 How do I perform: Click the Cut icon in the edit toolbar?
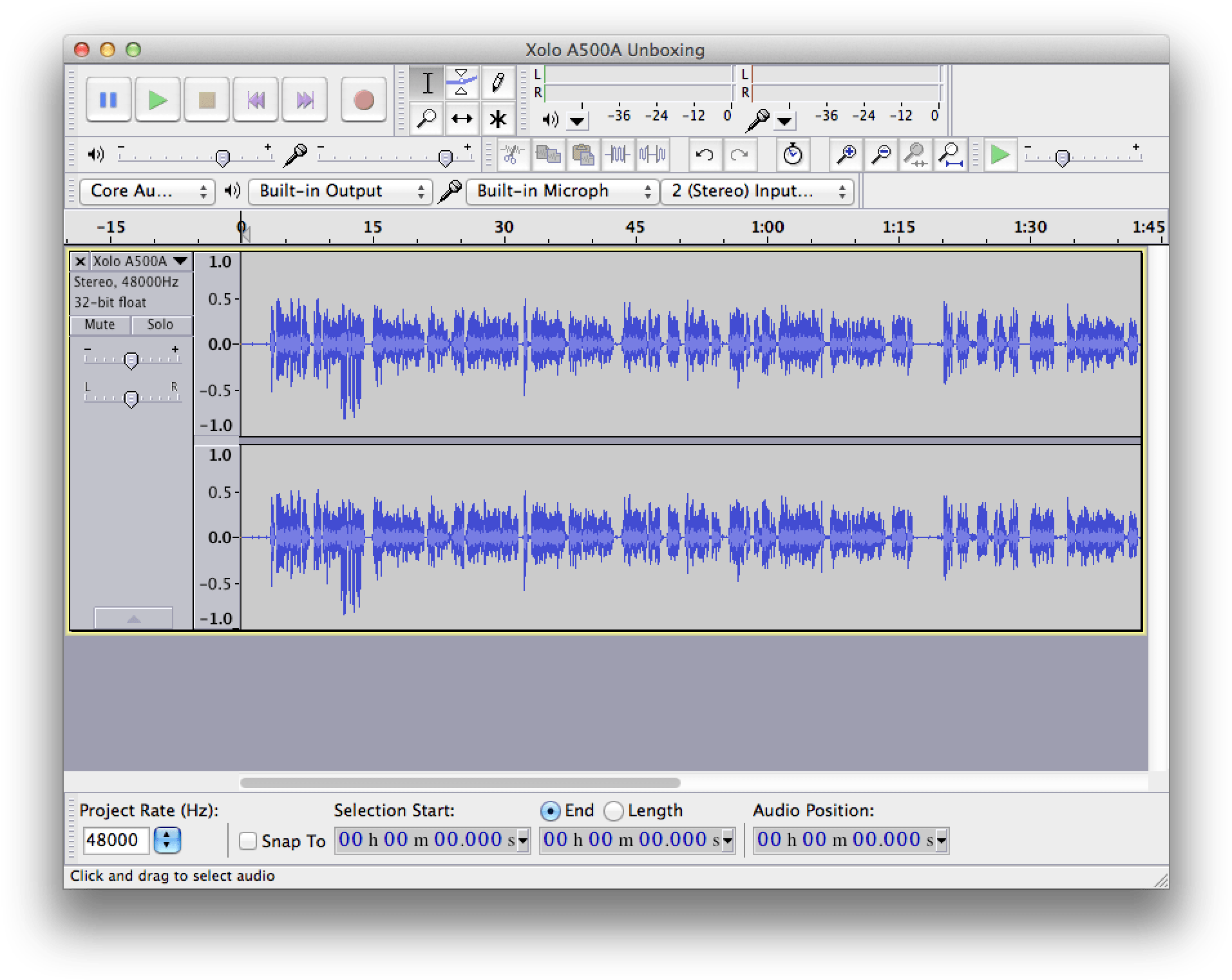pyautogui.click(x=513, y=155)
